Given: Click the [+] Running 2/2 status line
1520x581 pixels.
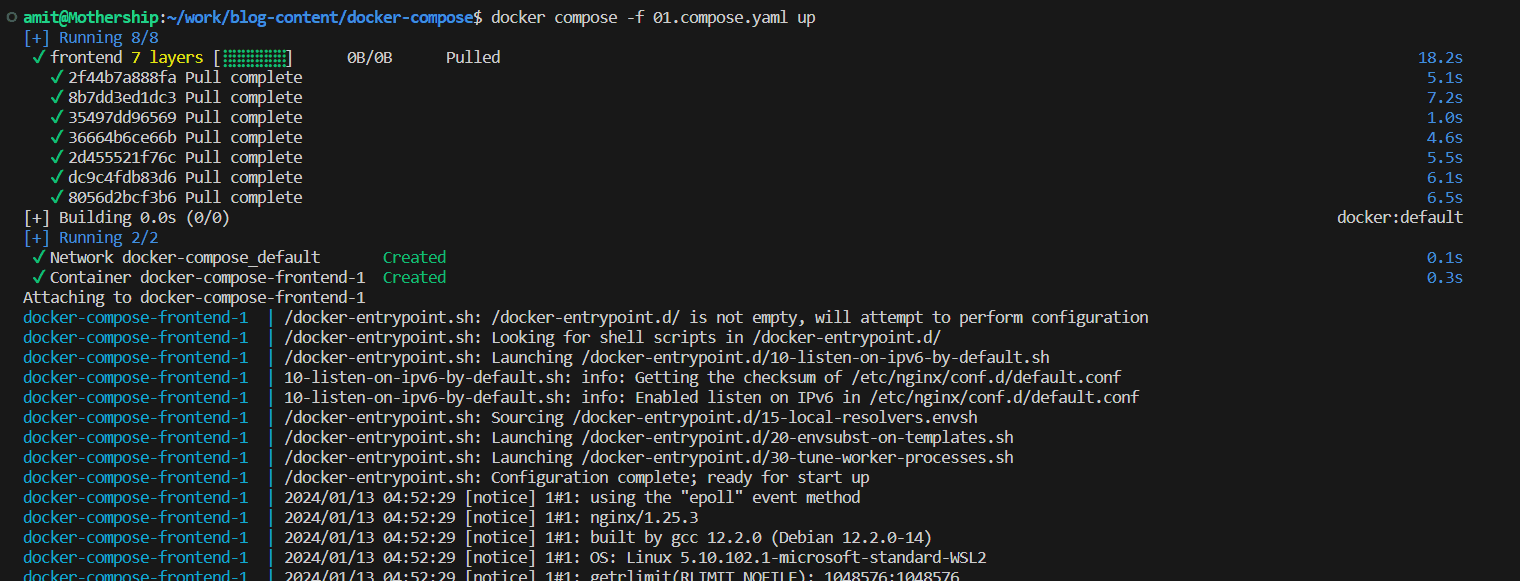Looking at the screenshot, I should click(91, 237).
